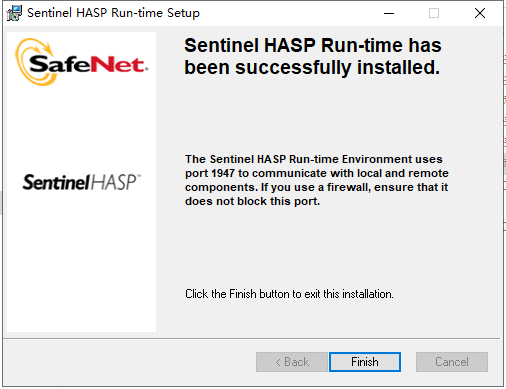Click the orange swirl in SafeNet logo
The width and height of the screenshot is (506, 389).
(x=33, y=62)
